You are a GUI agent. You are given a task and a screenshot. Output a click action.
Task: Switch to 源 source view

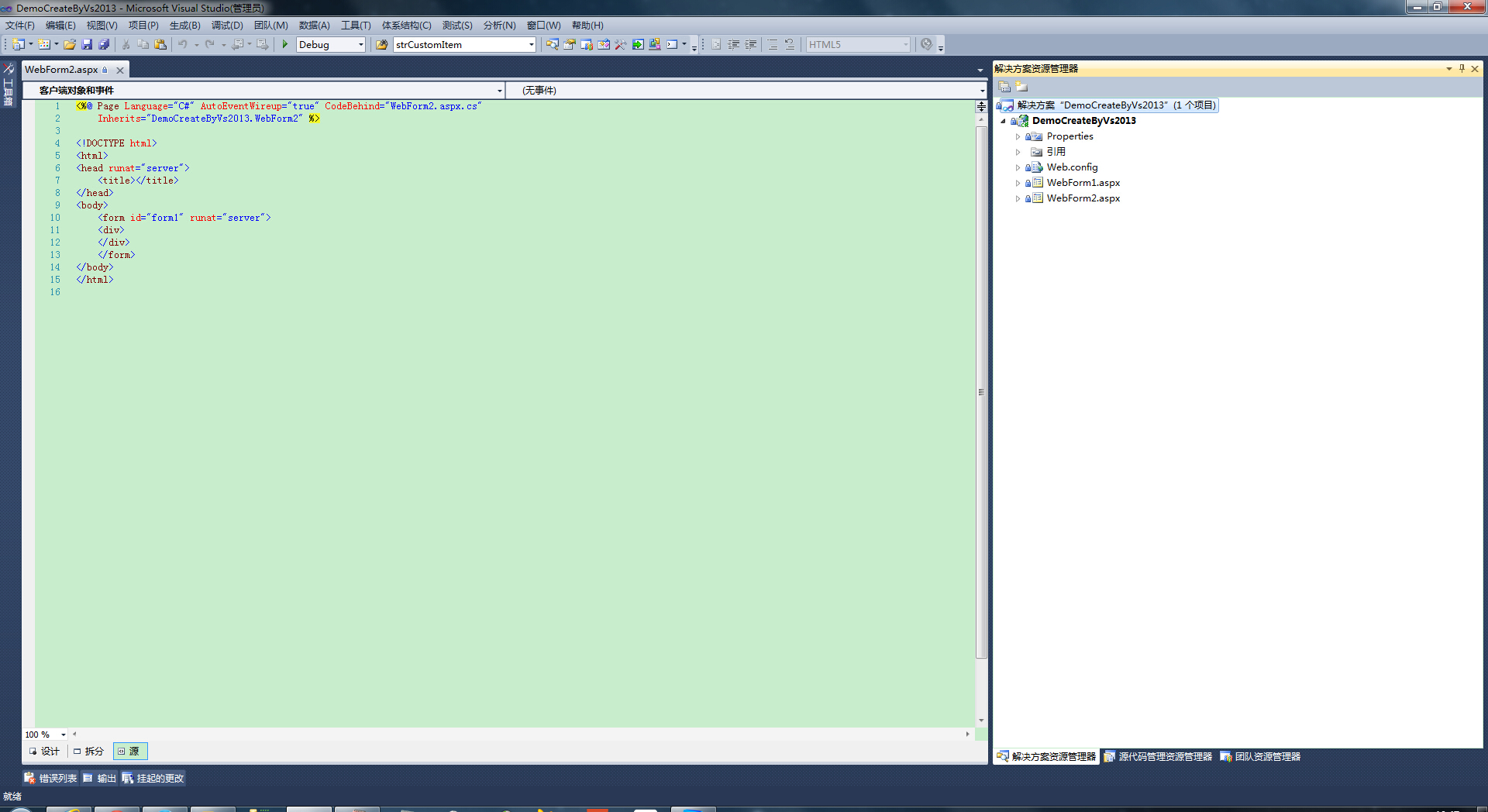point(129,751)
